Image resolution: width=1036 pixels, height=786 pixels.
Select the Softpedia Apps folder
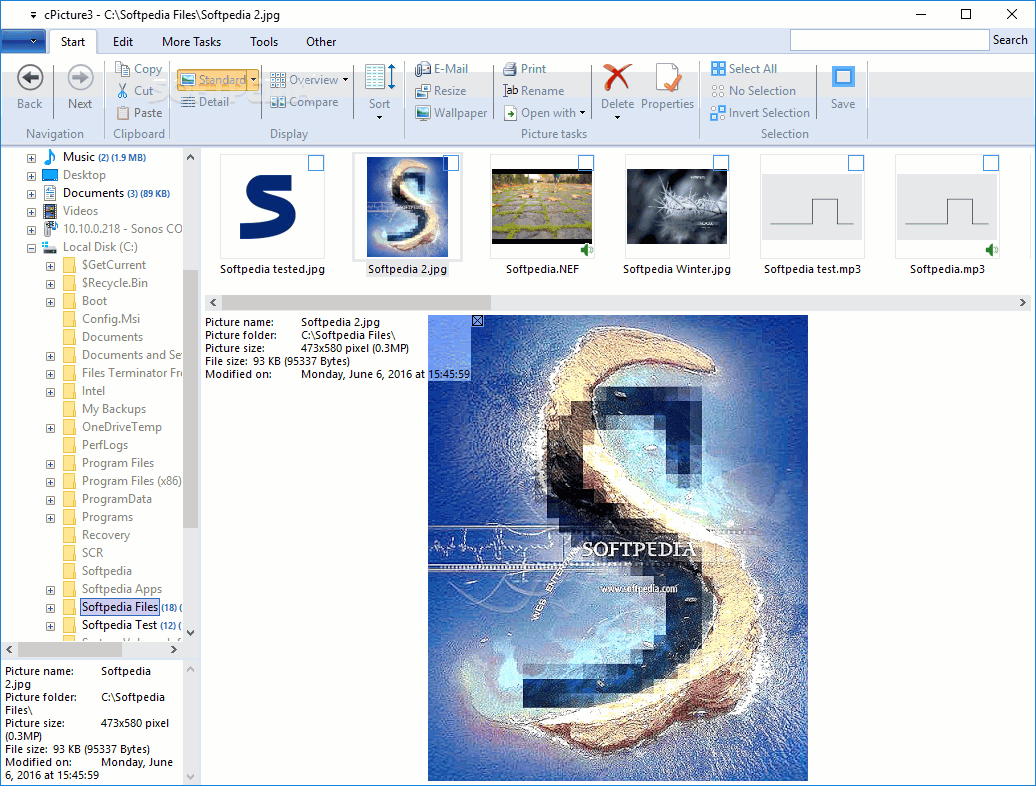[x=122, y=589]
